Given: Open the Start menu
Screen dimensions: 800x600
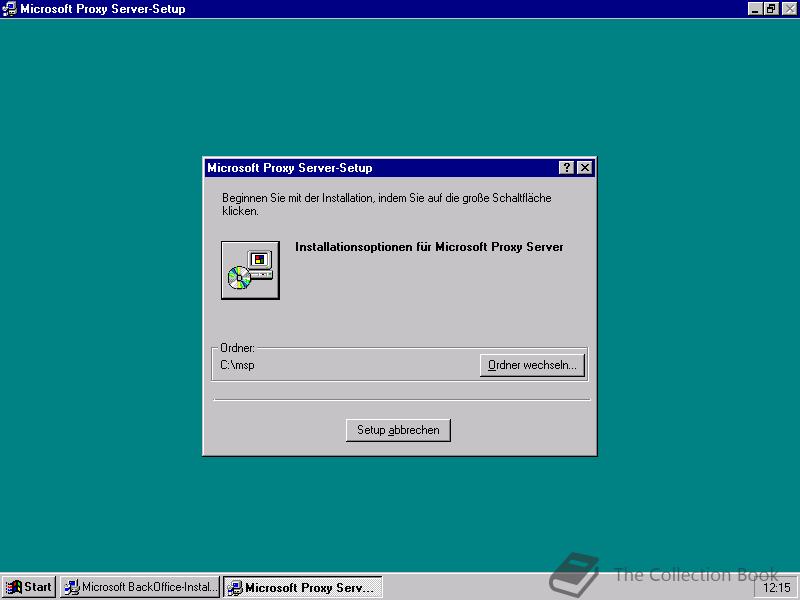Looking at the screenshot, I should (29, 587).
